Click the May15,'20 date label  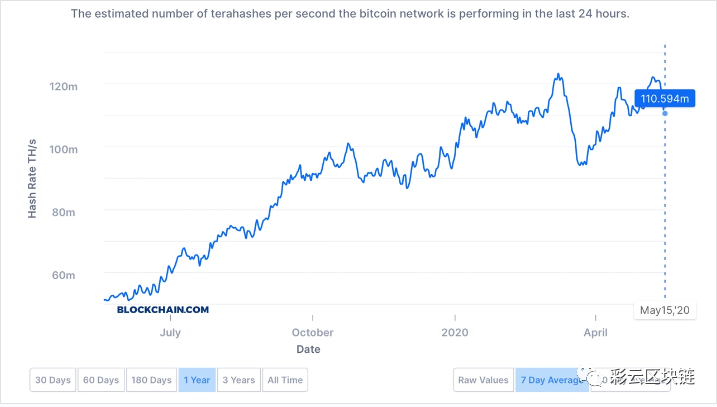(665, 310)
